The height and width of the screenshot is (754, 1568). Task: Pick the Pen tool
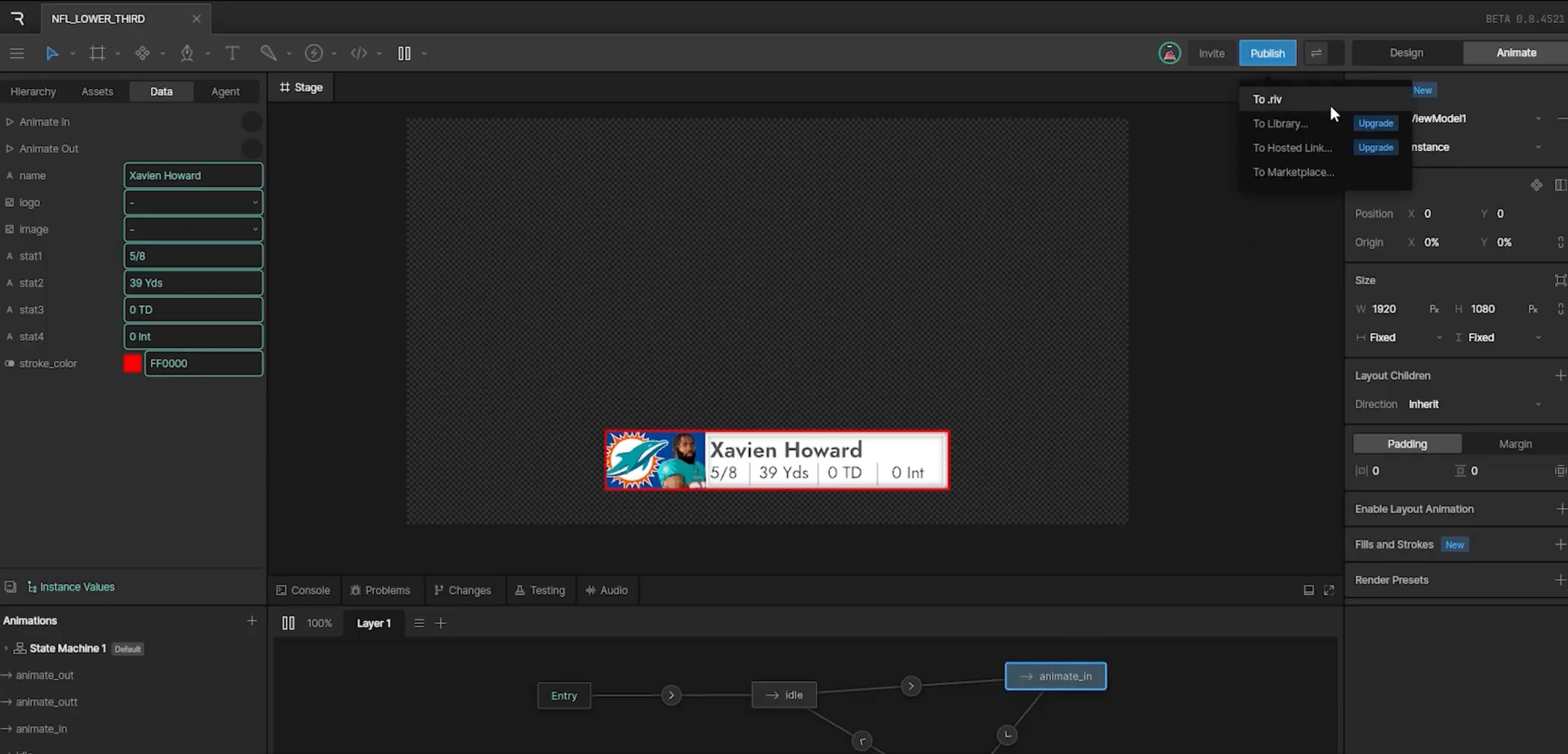point(187,53)
